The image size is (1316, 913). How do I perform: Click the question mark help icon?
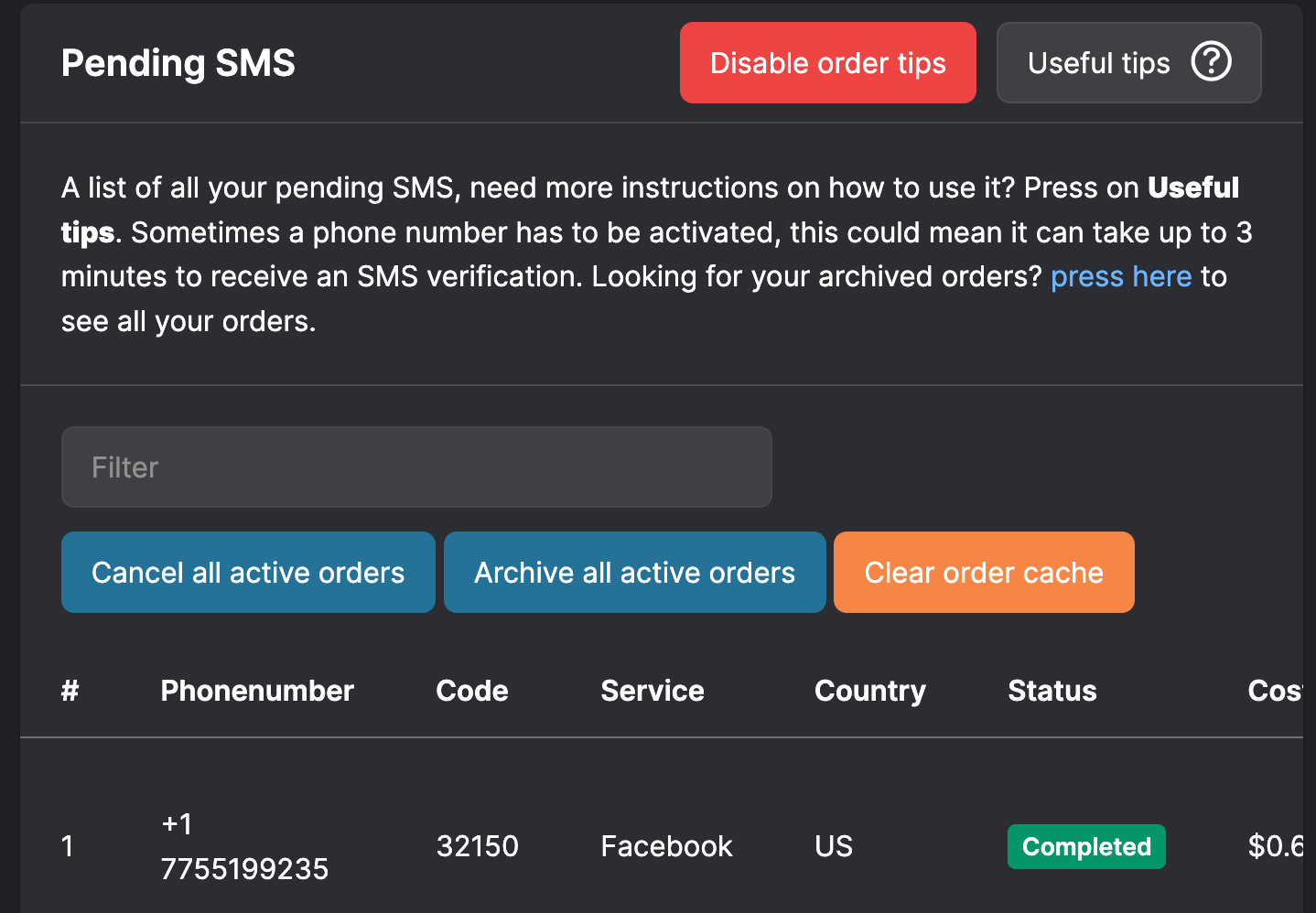1211,62
